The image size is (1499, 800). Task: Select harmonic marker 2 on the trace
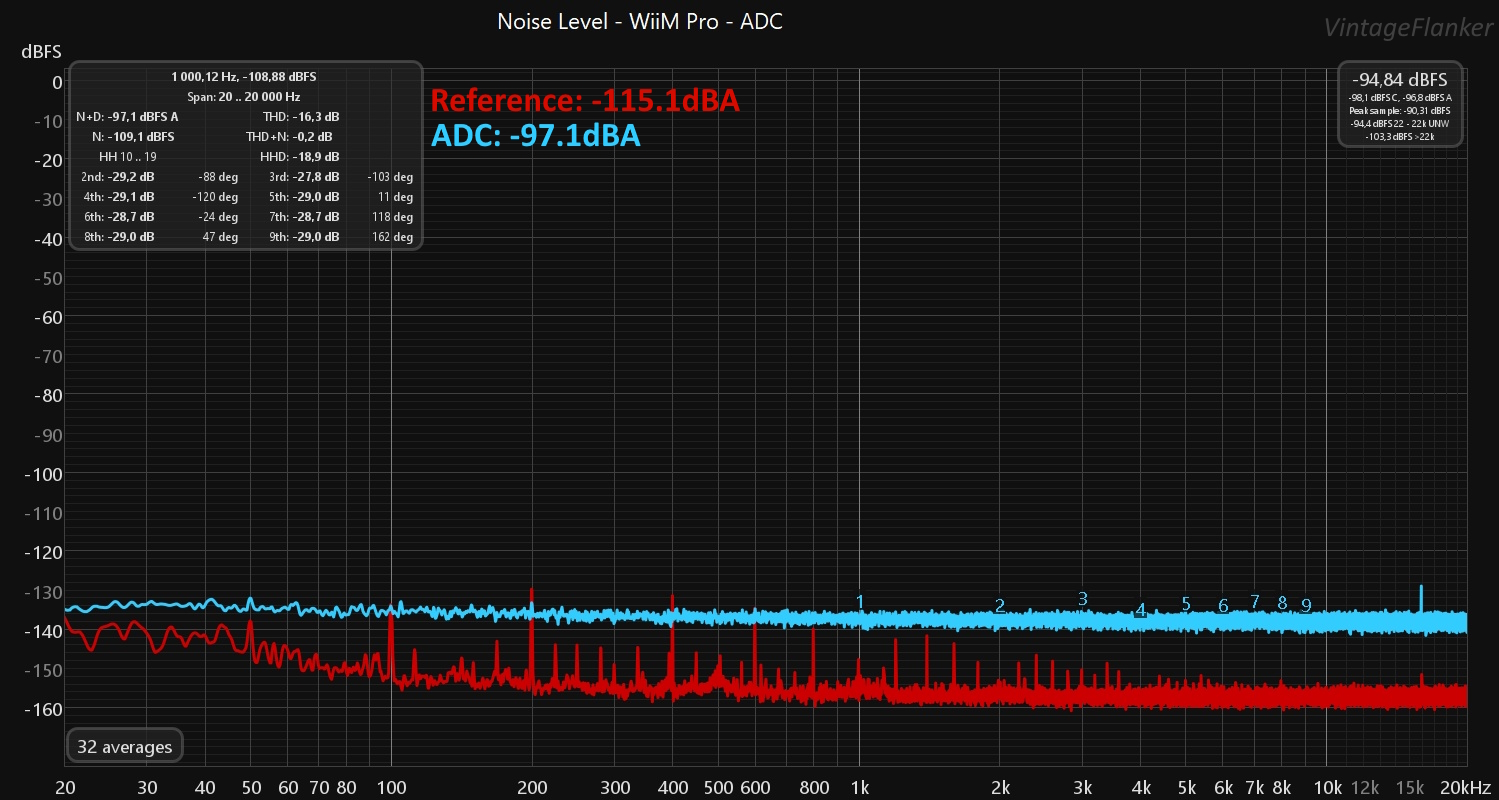1000,605
